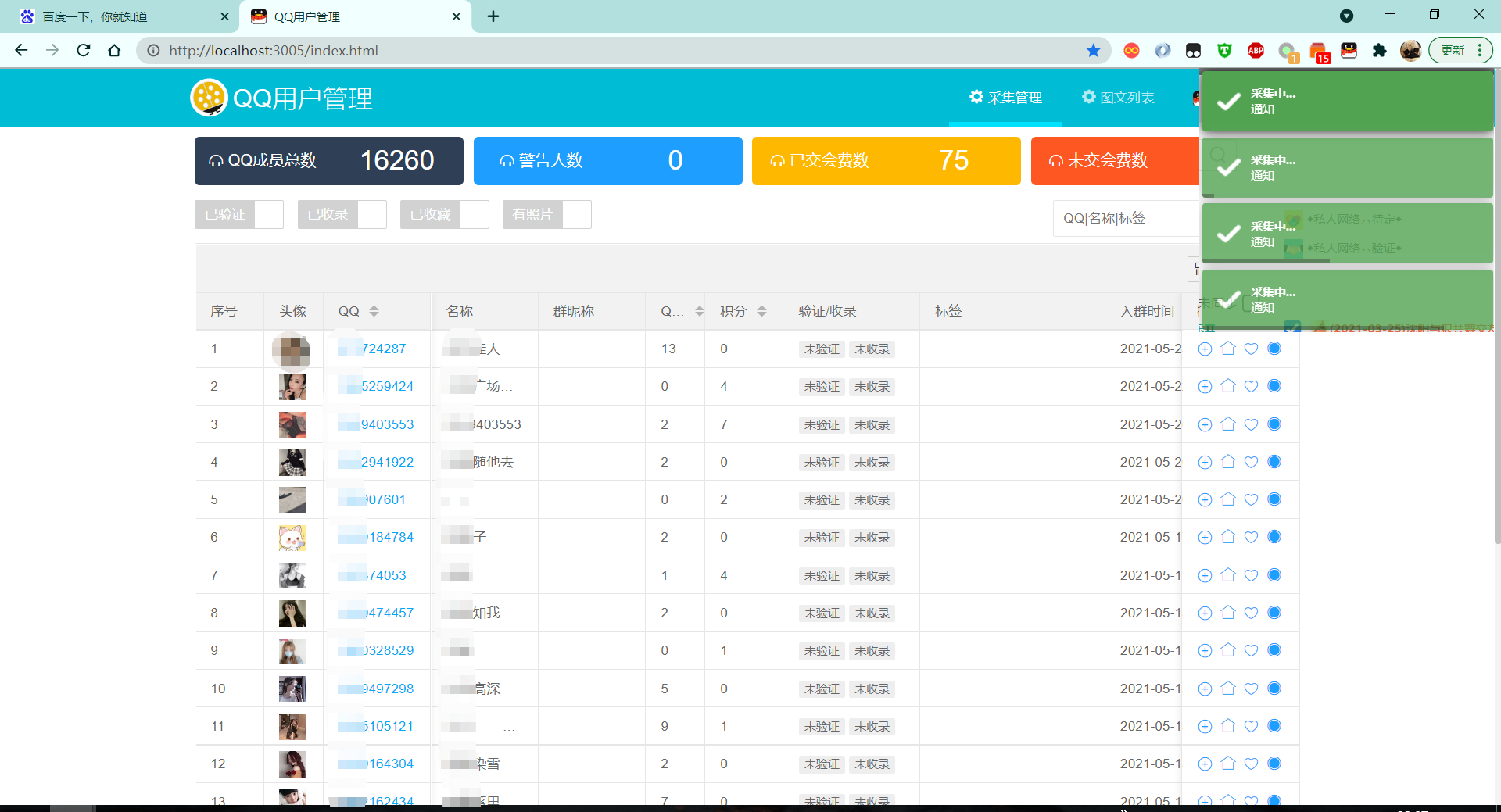
Task: Click the QQ用户管理 logo icon
Action: click(x=209, y=98)
